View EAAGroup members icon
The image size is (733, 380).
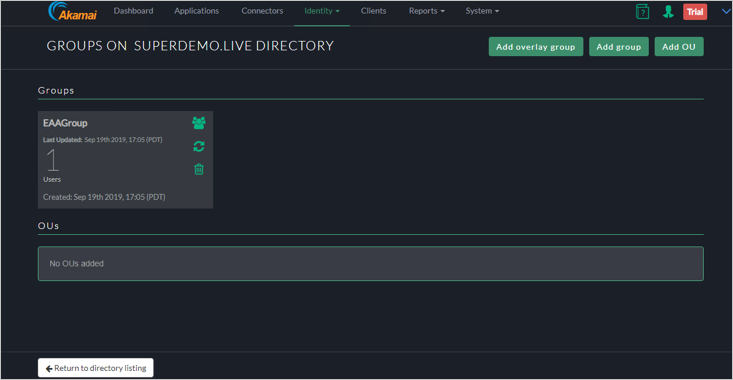(199, 123)
